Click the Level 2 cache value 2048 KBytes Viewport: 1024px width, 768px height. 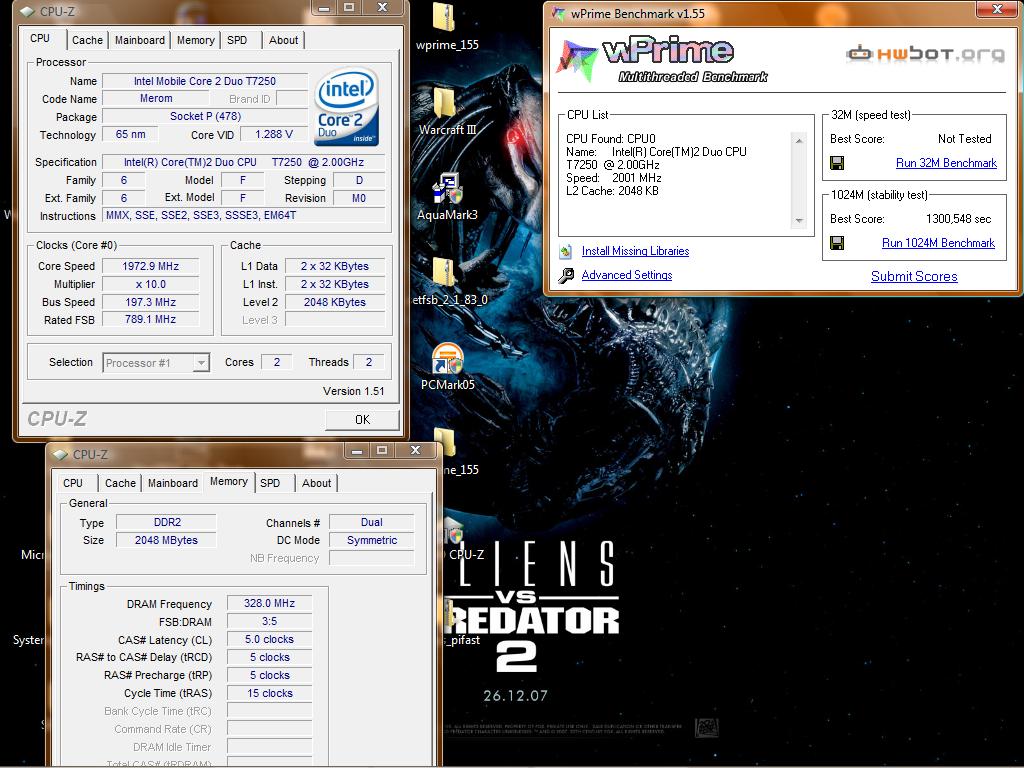[334, 302]
